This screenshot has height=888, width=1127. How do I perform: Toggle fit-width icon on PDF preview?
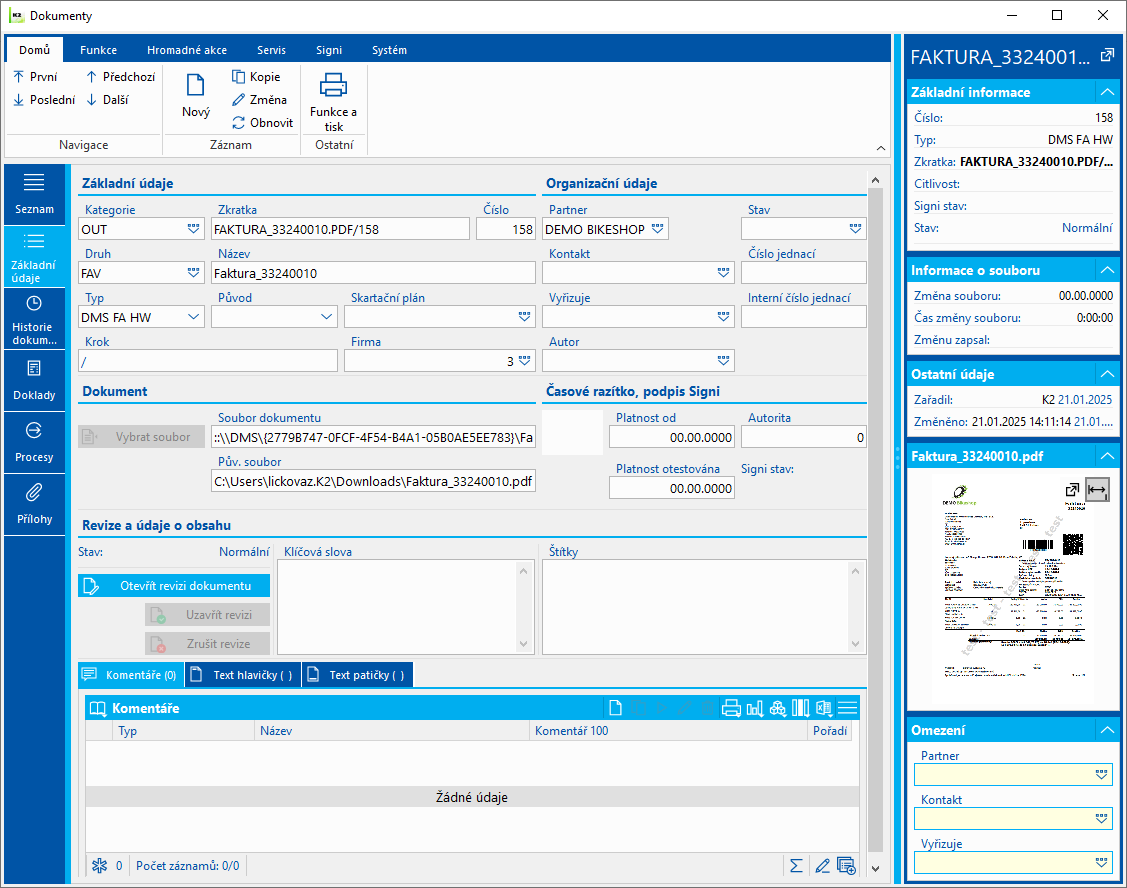point(1097,490)
